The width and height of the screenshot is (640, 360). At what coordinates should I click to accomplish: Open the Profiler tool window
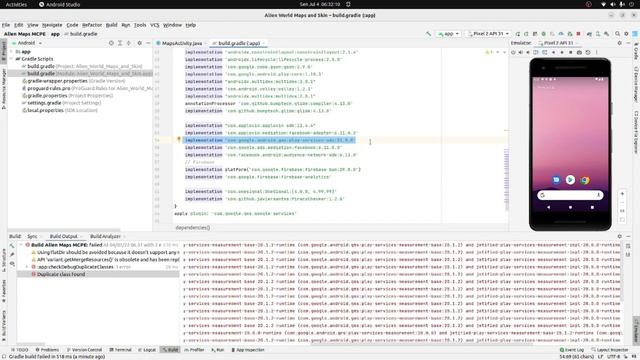(x=194, y=350)
